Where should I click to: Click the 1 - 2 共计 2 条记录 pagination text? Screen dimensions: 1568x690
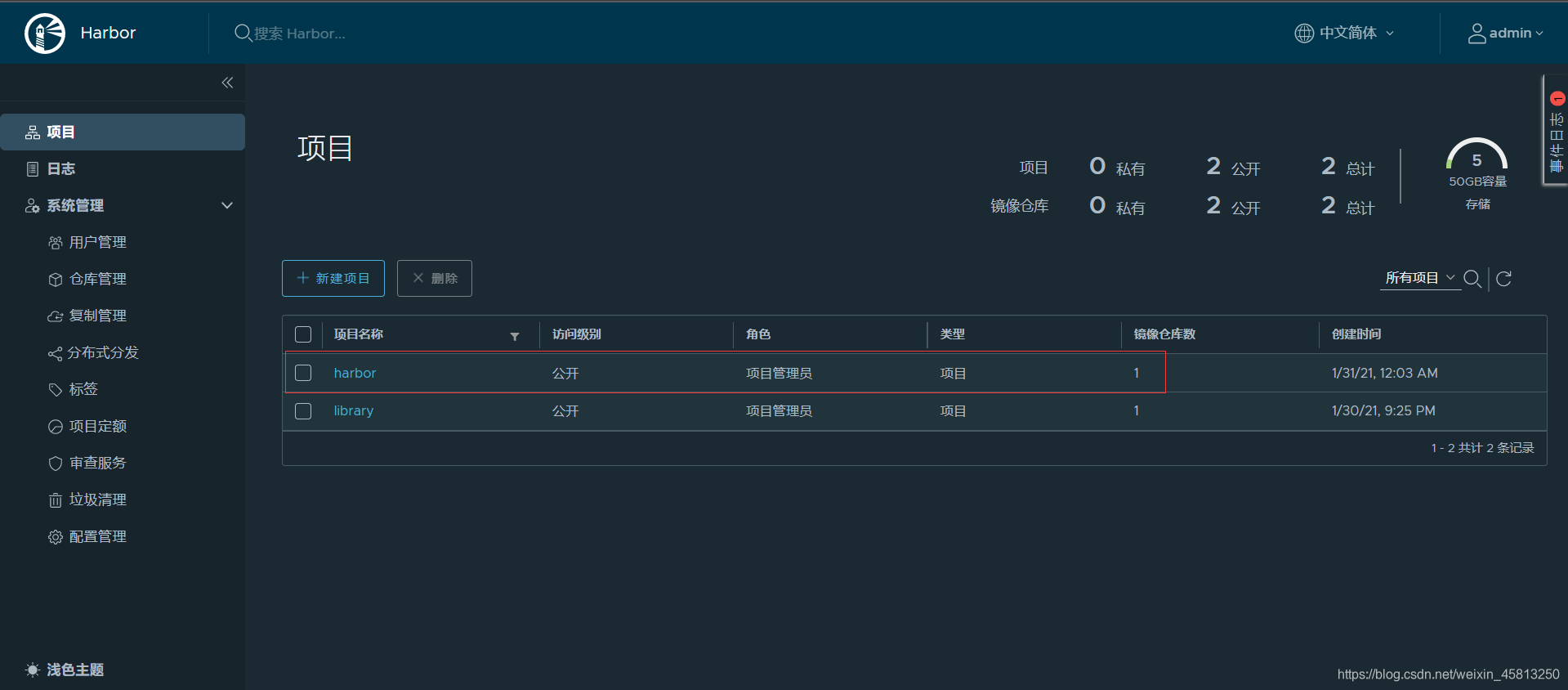pos(1483,448)
